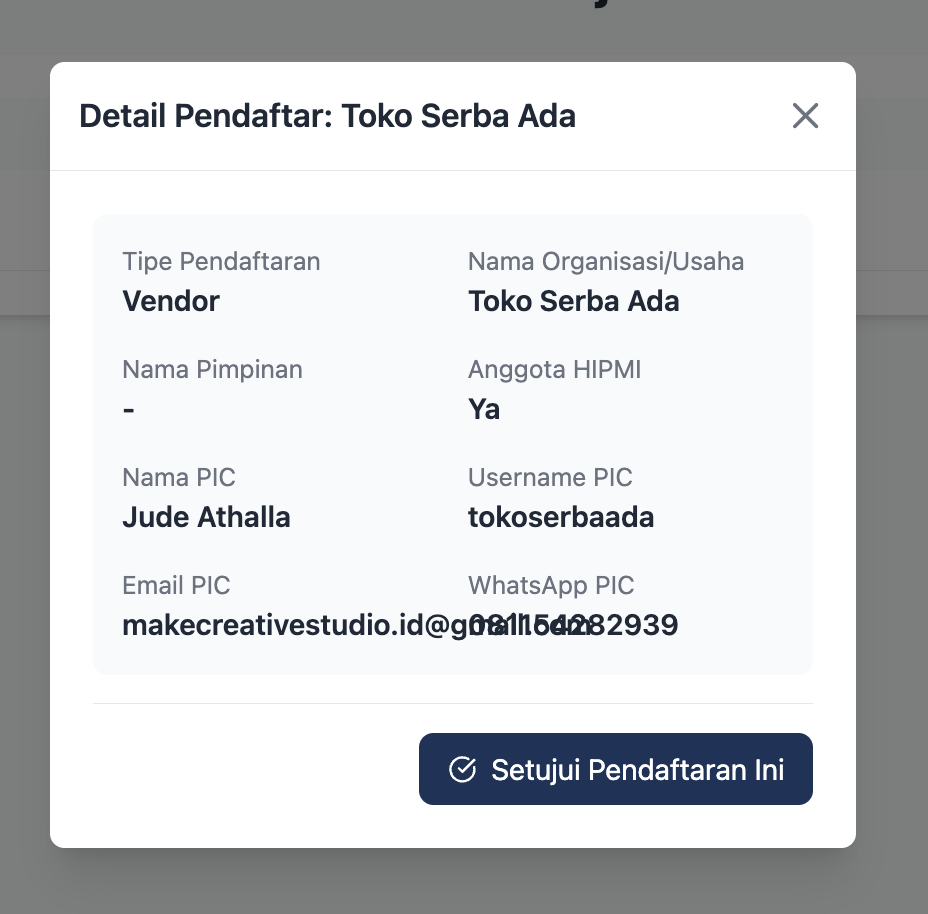Click the Tipe Pendaftaran label
Viewport: 928px width, 914px height.
tap(221, 262)
